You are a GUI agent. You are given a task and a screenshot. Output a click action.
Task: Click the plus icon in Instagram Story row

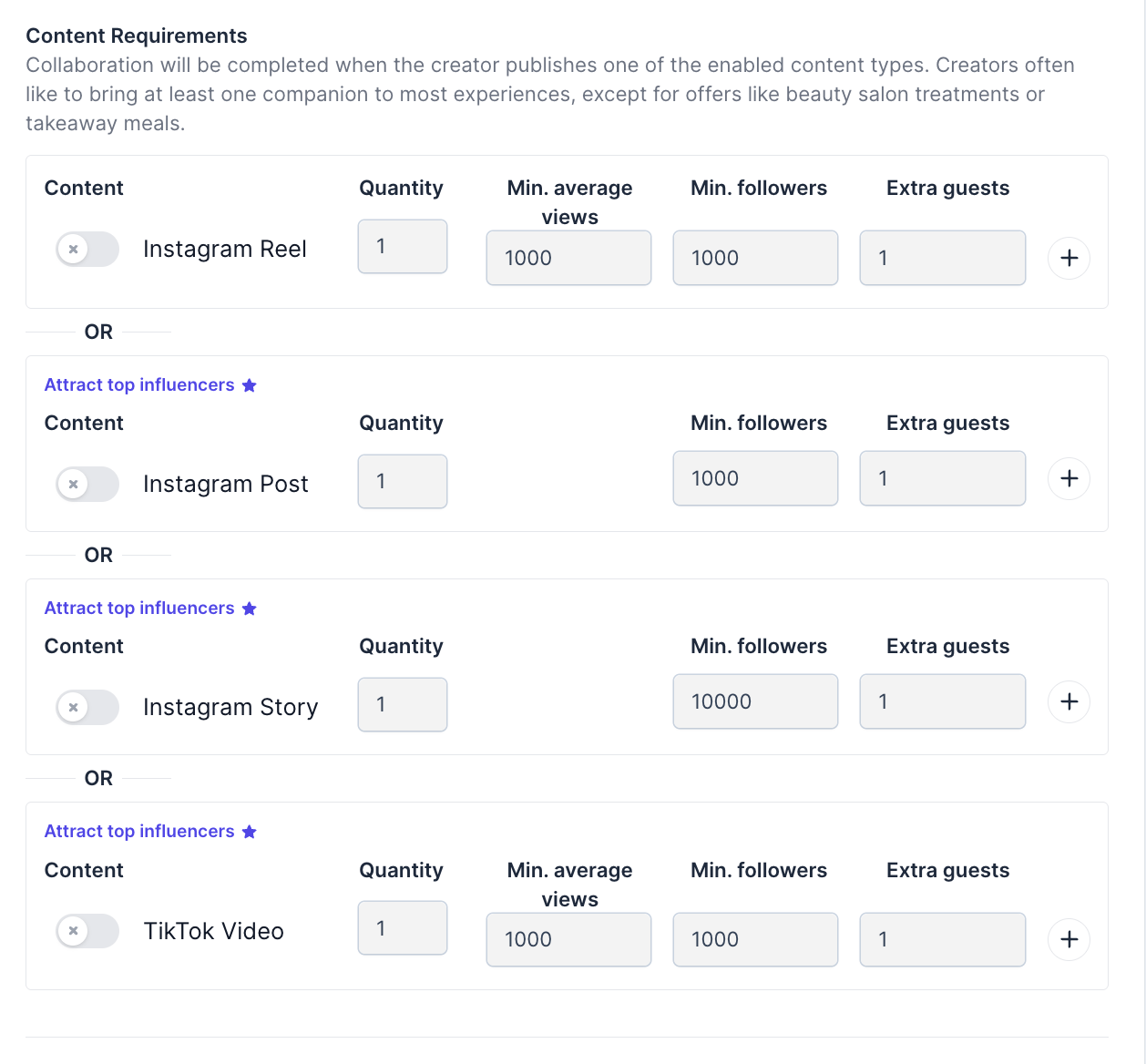pyautogui.click(x=1069, y=701)
